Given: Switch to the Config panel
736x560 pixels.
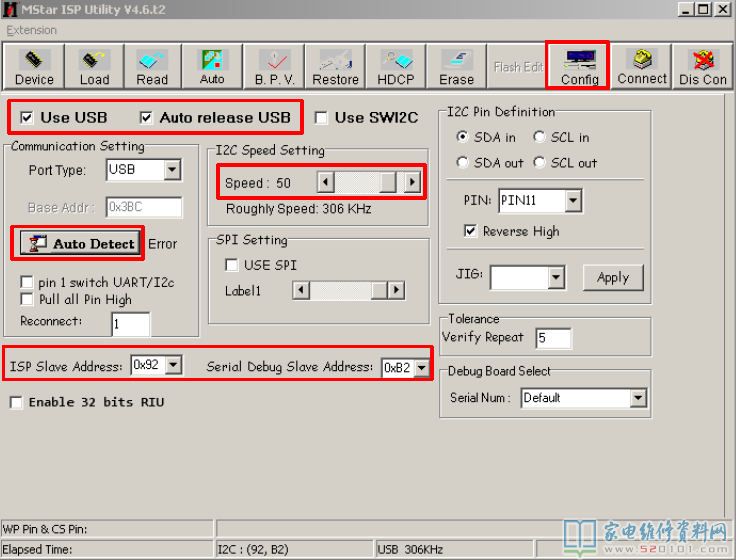Looking at the screenshot, I should pyautogui.click(x=579, y=67).
